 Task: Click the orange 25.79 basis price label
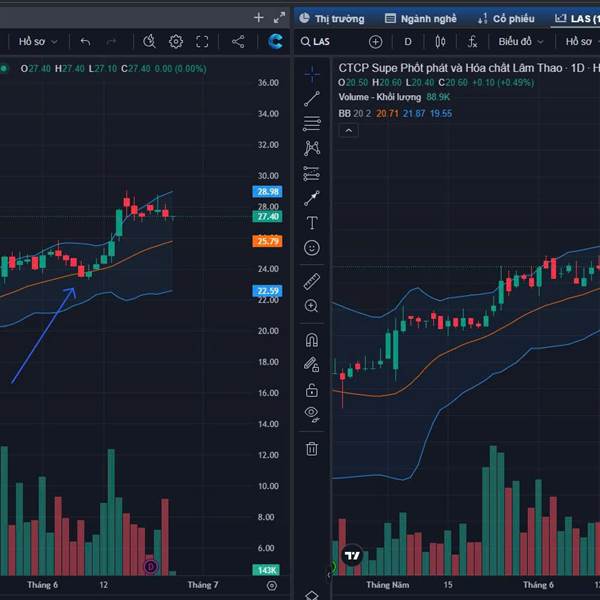coord(267,241)
